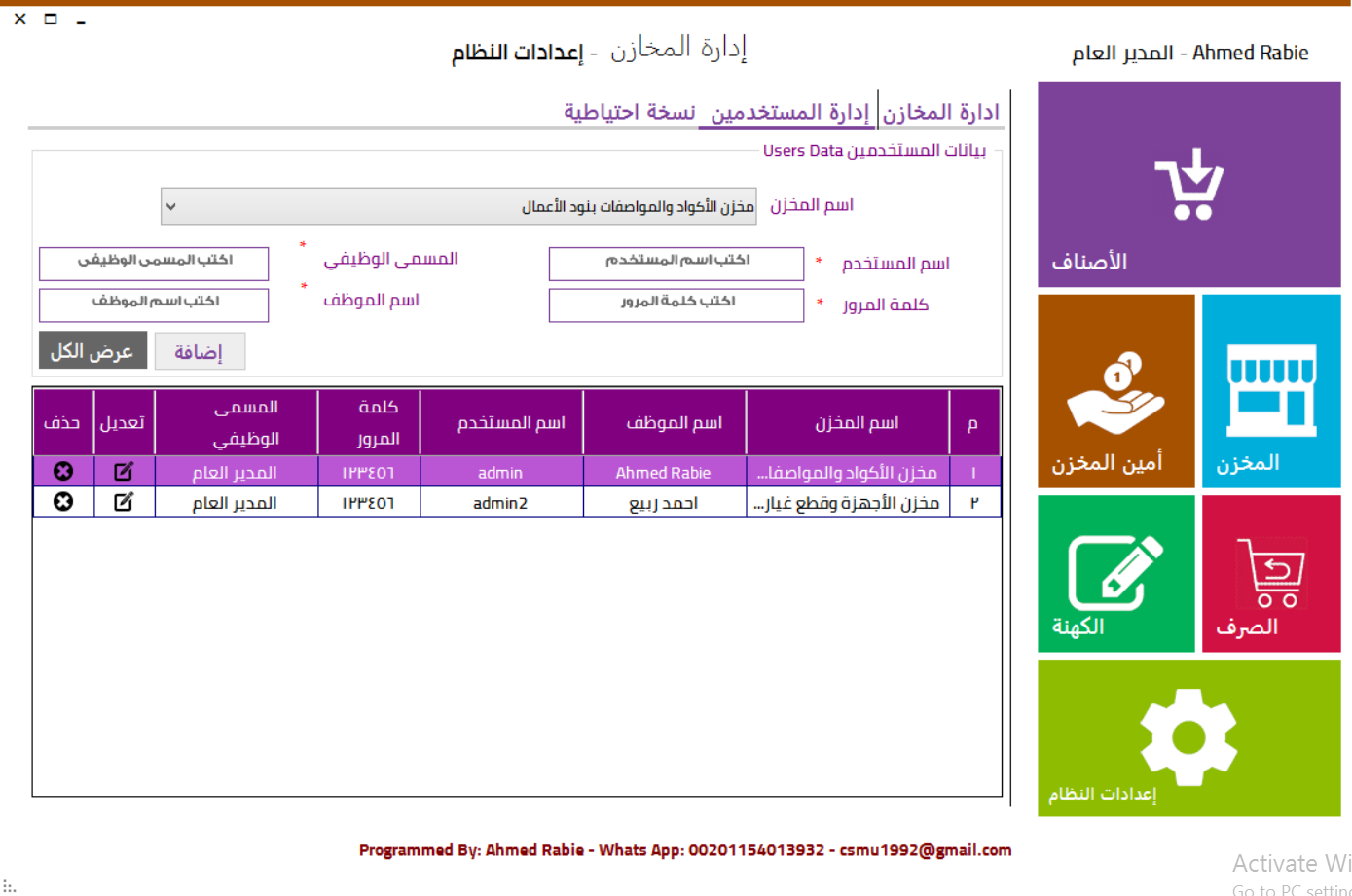Click the edit icon for admin row
Screen dimensions: 1352x896
124,472
